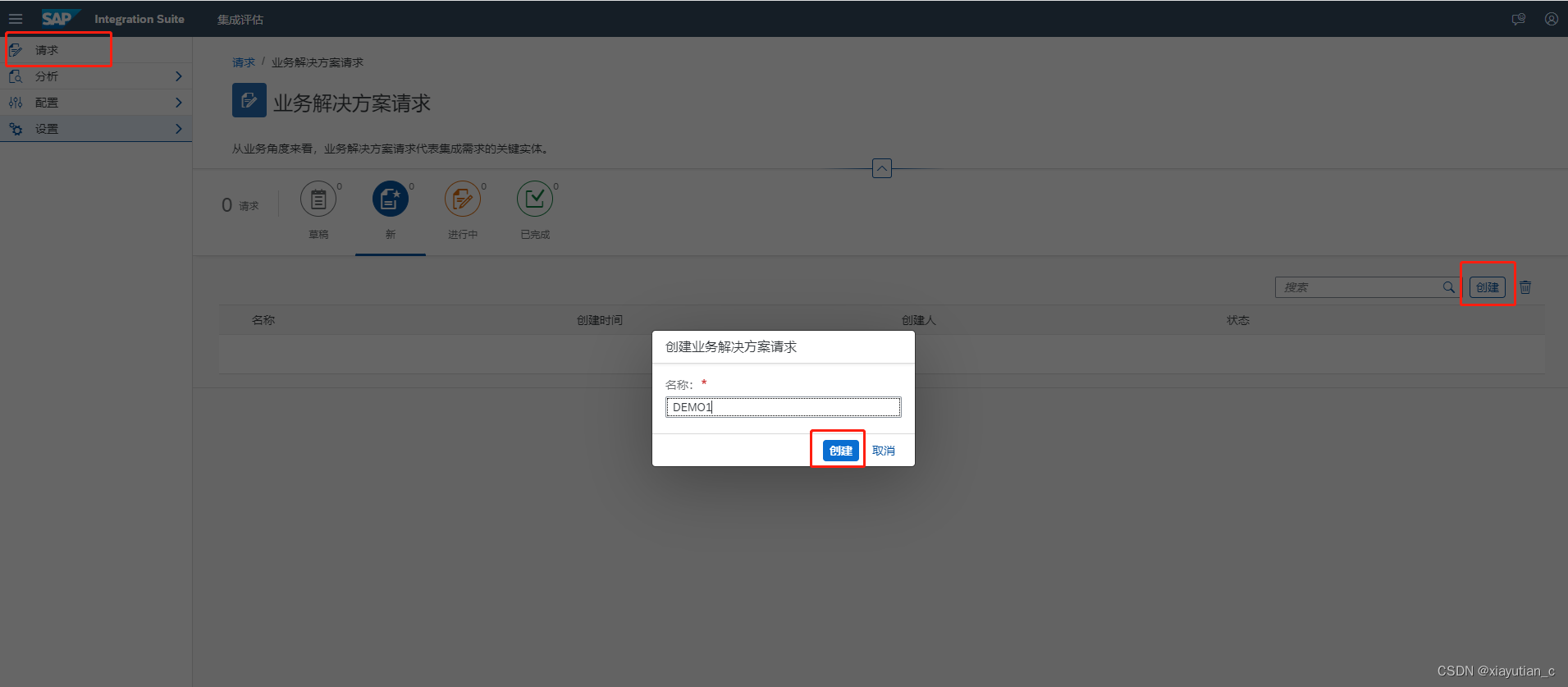Click the 配置 sliders icon
1568x687 pixels.
click(x=16, y=103)
